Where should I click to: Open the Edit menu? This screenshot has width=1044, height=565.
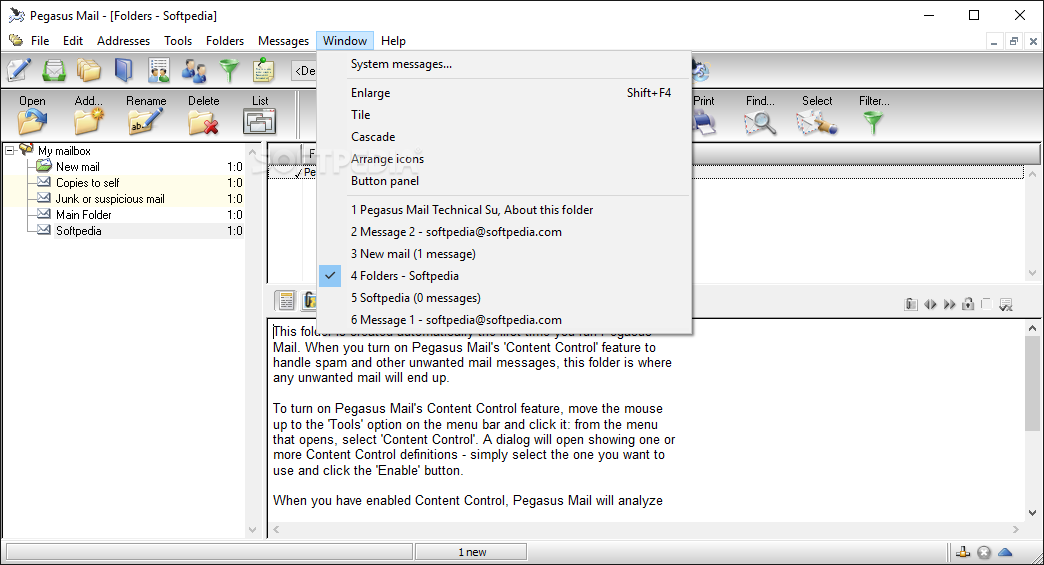73,41
